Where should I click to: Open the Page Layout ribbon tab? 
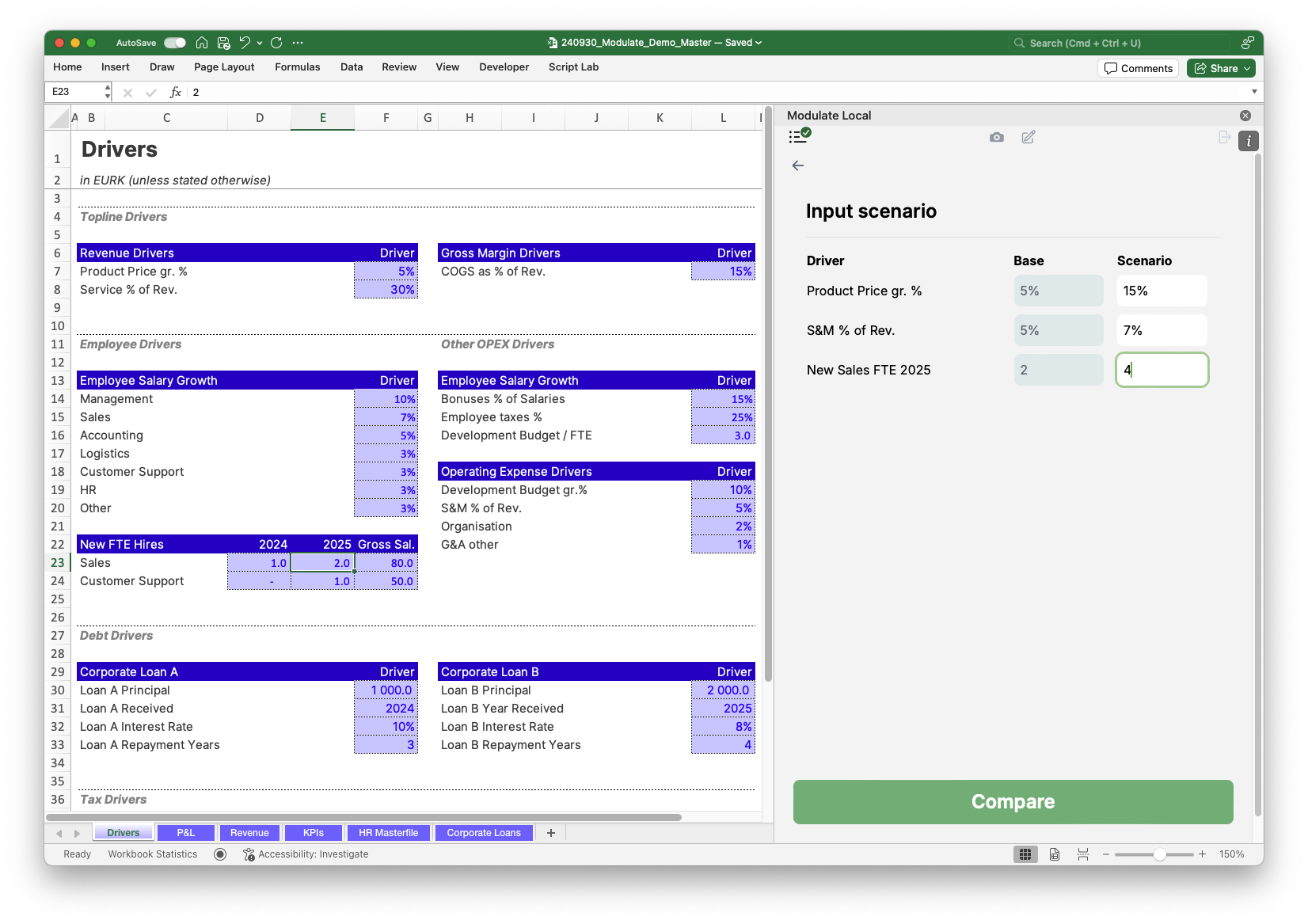[x=224, y=67]
